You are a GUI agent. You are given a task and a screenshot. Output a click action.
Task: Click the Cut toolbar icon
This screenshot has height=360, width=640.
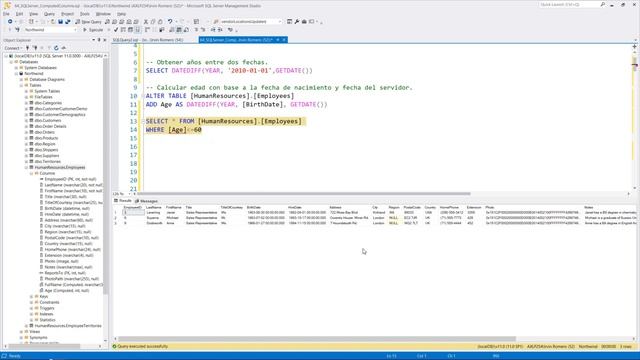pyautogui.click(x=146, y=22)
